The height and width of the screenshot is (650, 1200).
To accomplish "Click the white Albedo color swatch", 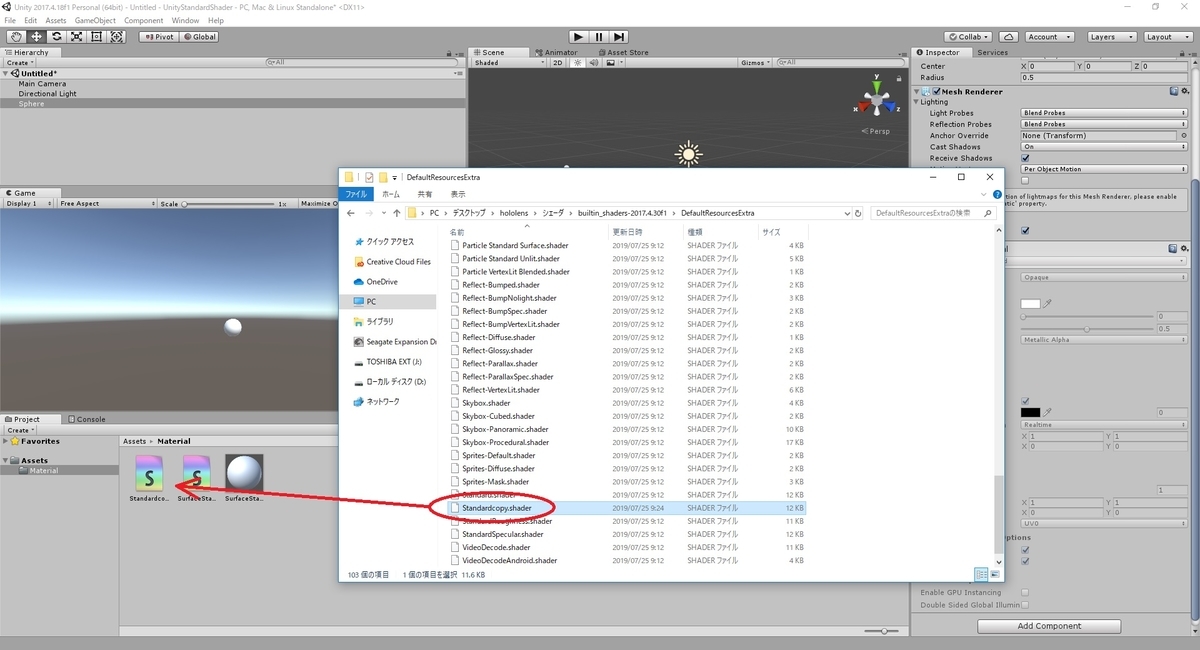I will (1030, 304).
